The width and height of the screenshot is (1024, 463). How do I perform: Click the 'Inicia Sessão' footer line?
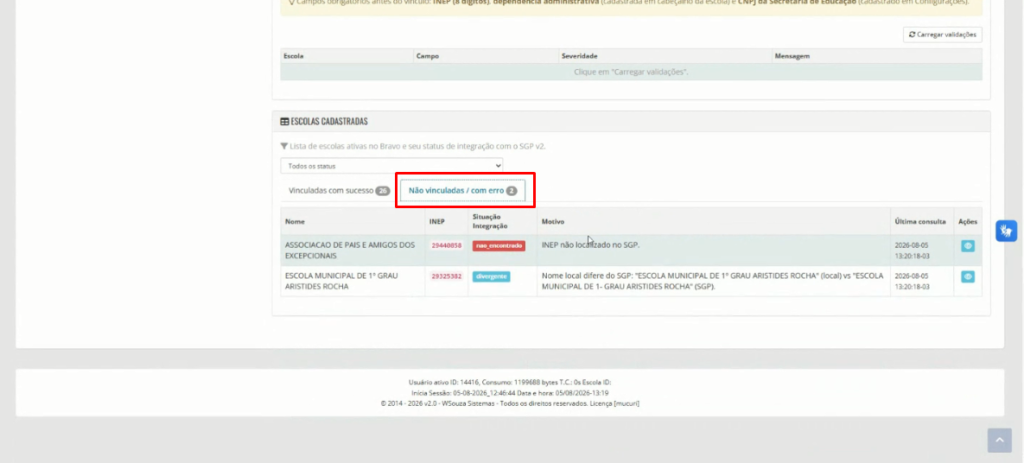(510, 392)
